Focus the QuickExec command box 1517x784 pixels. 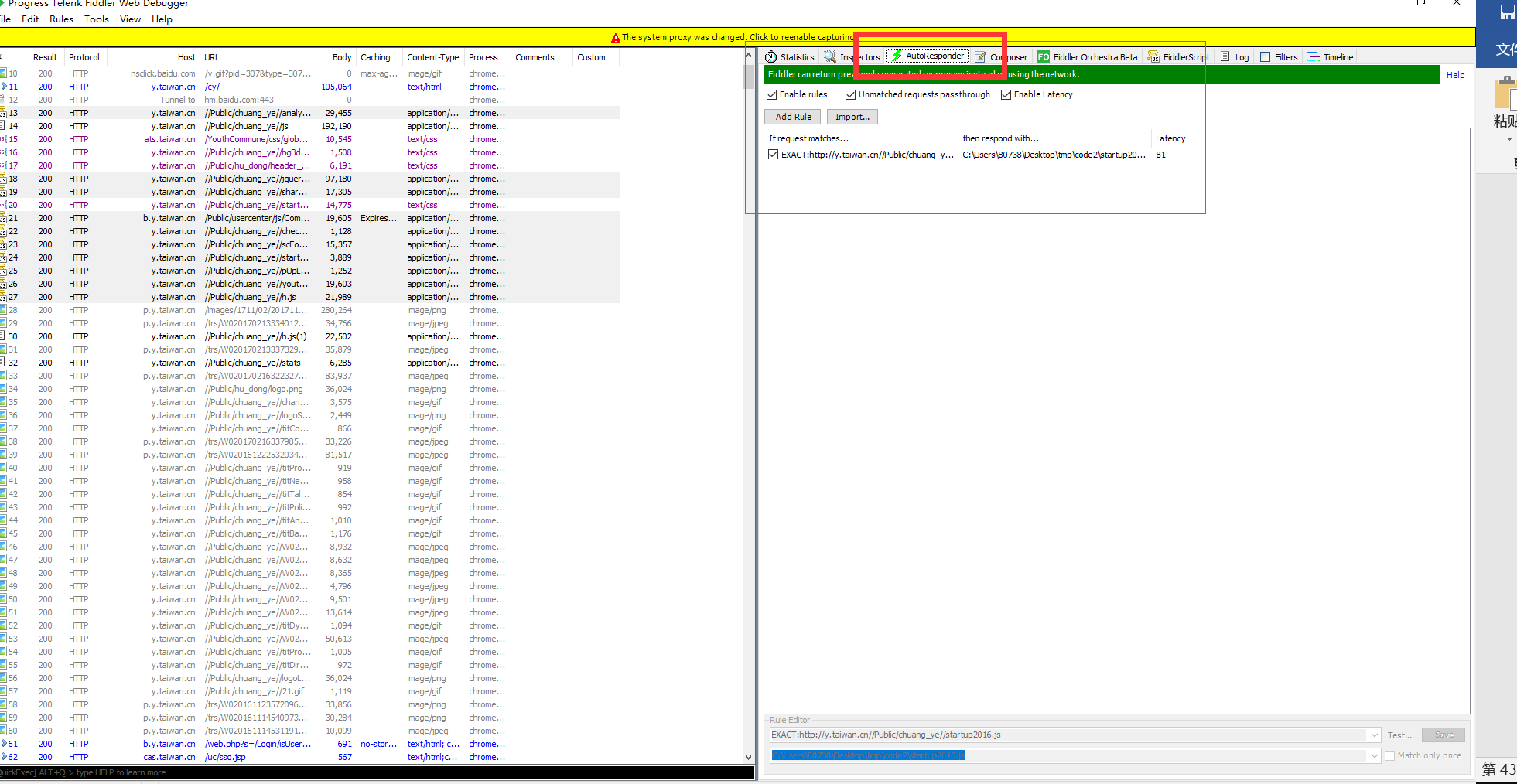pyautogui.click(x=378, y=772)
